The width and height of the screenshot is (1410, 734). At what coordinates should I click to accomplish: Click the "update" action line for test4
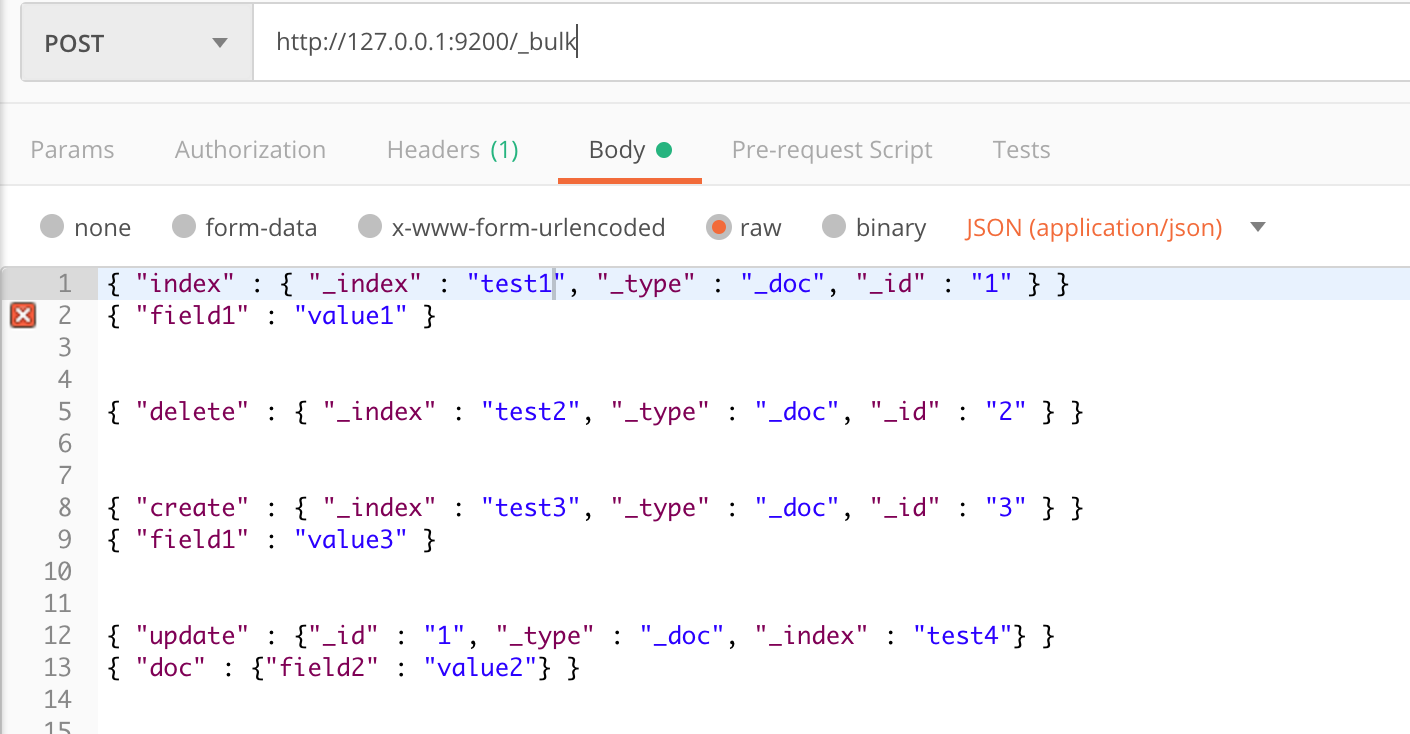coord(581,636)
